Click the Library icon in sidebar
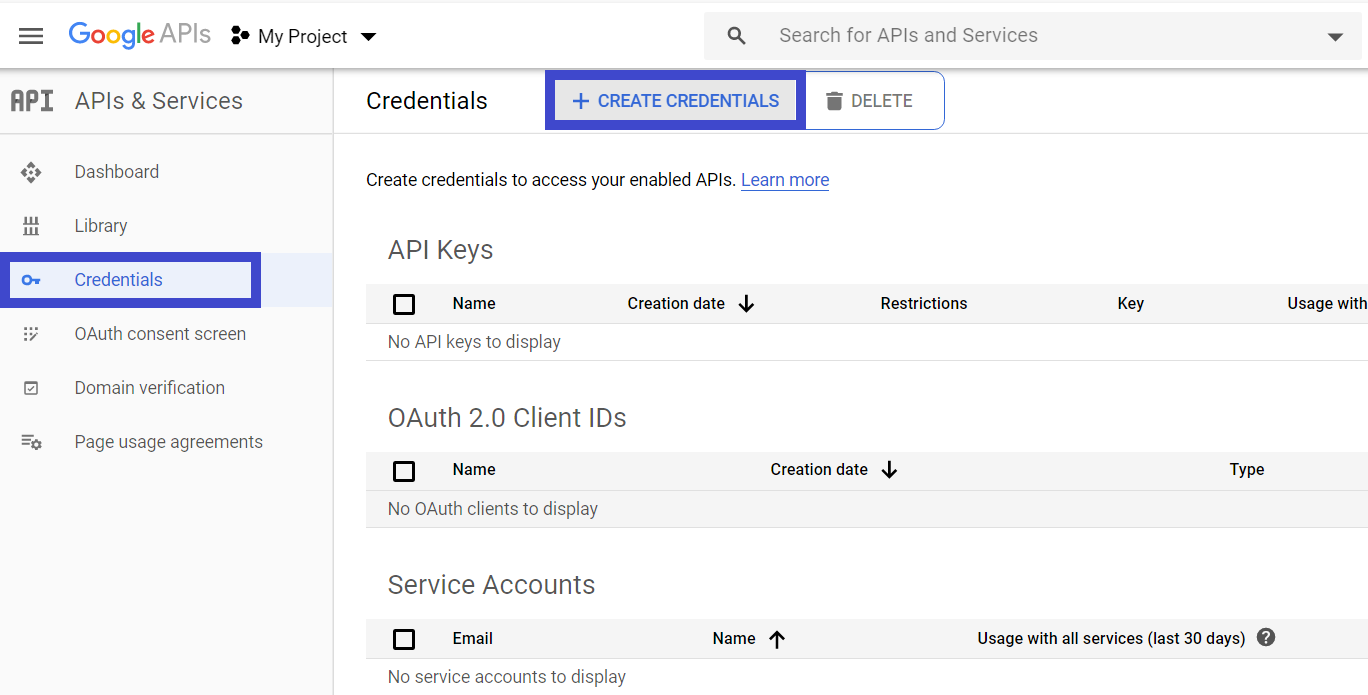Screen dimensions: 1368x695 point(31,226)
